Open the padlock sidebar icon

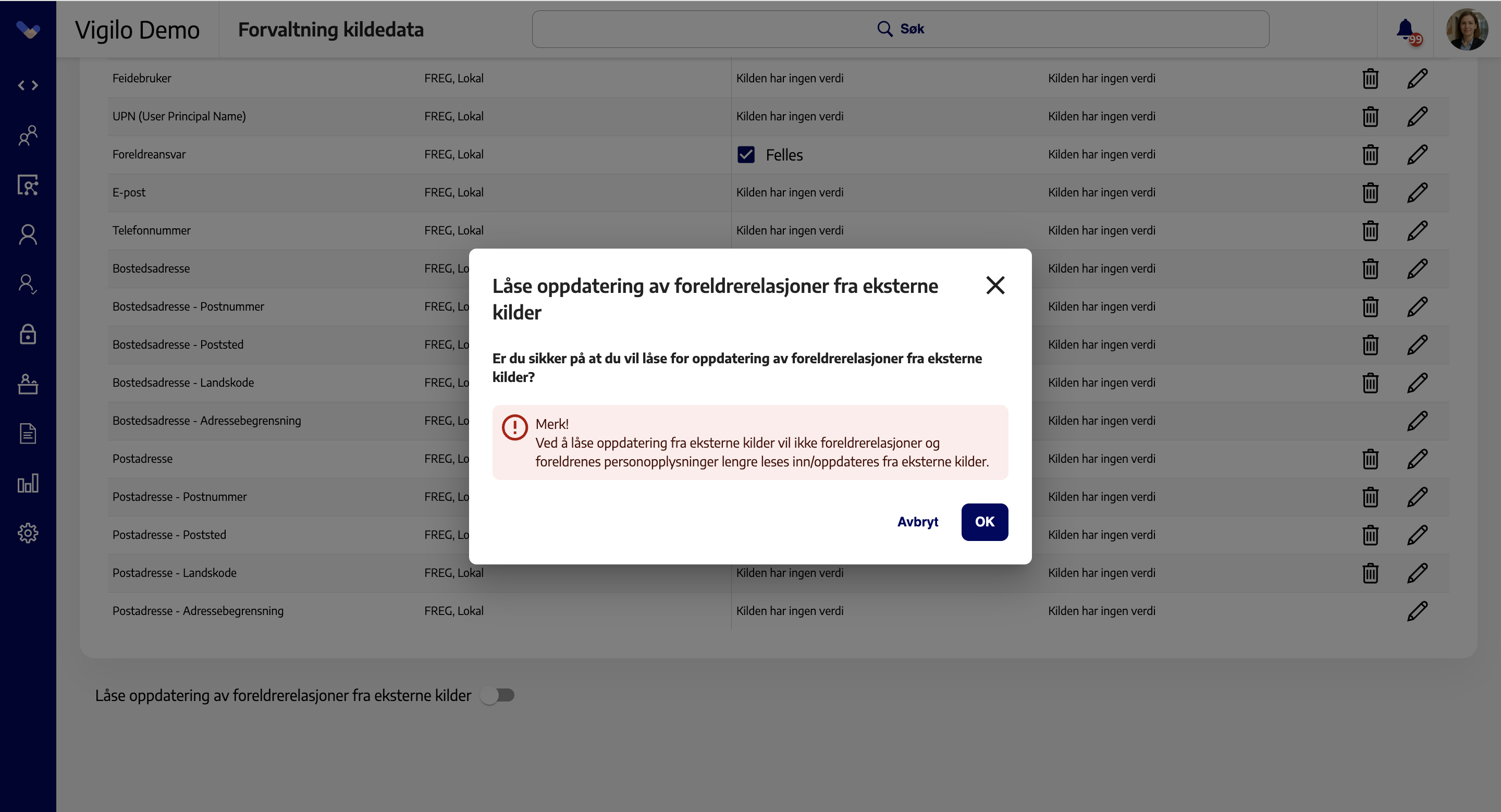[x=28, y=335]
